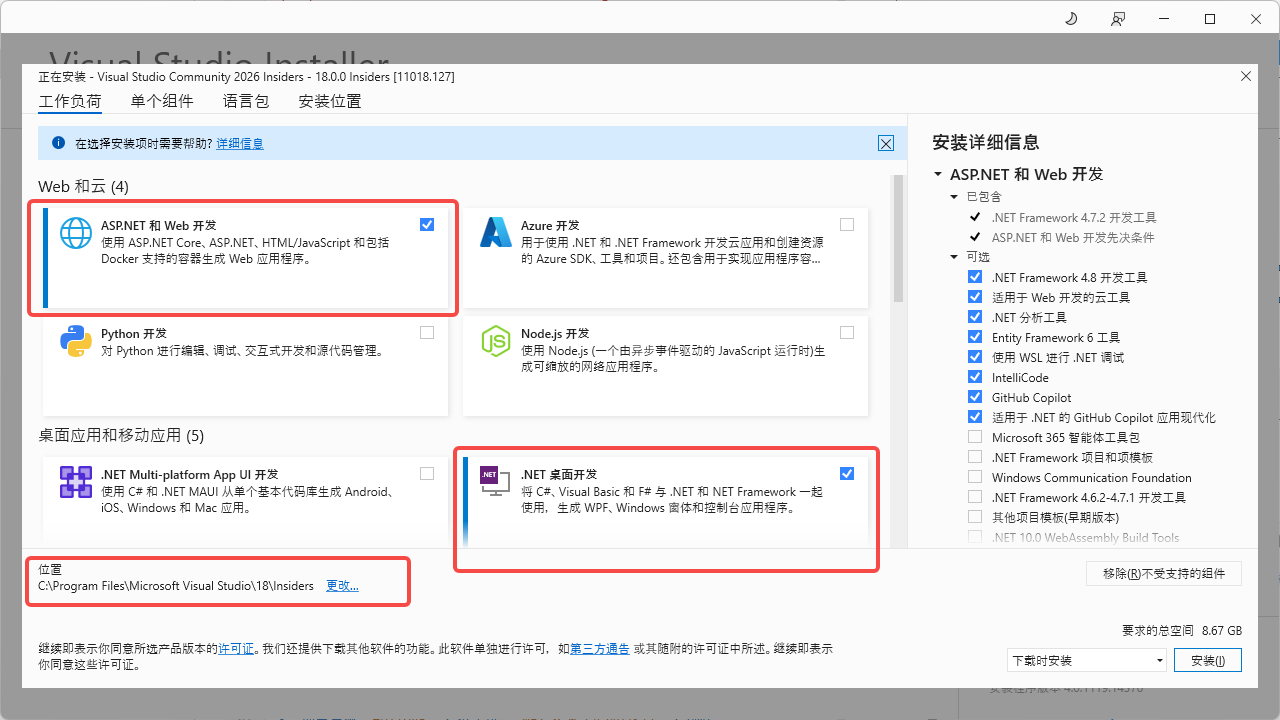The width and height of the screenshot is (1280, 720).
Task: Switch to the 单个组件 tab
Action: [162, 101]
